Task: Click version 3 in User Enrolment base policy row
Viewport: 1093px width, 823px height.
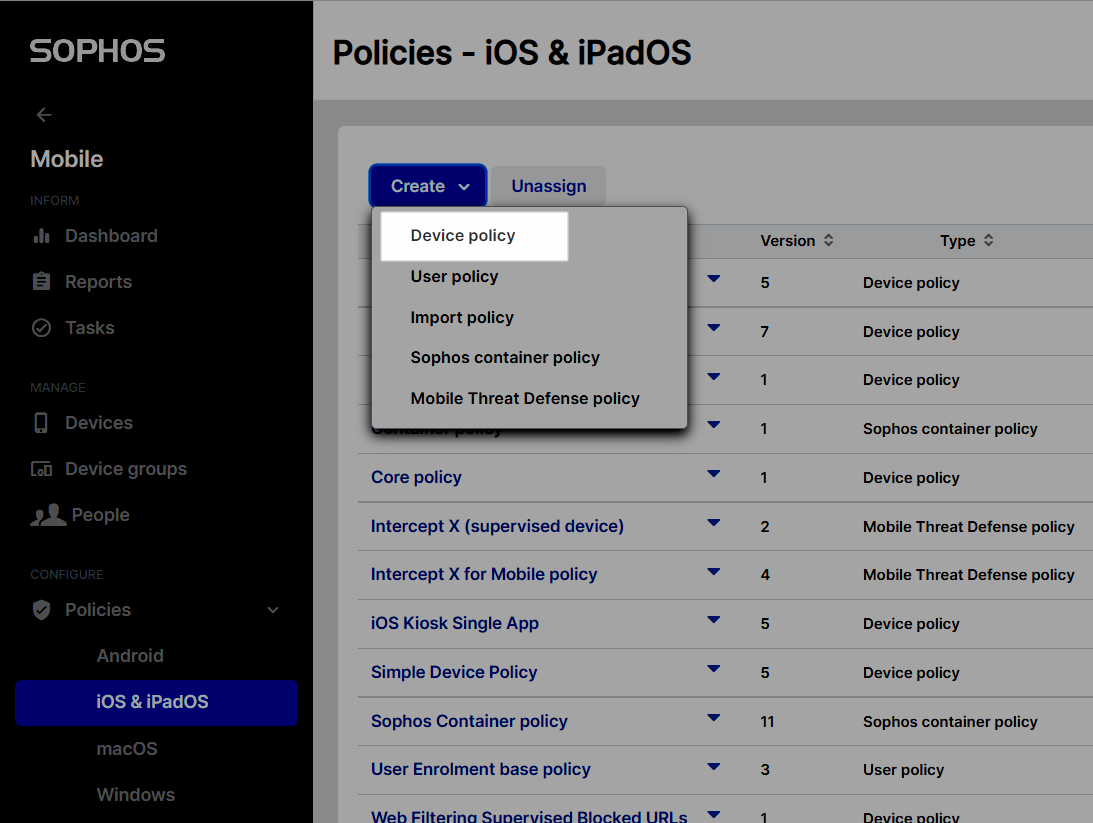Action: pyautogui.click(x=765, y=769)
